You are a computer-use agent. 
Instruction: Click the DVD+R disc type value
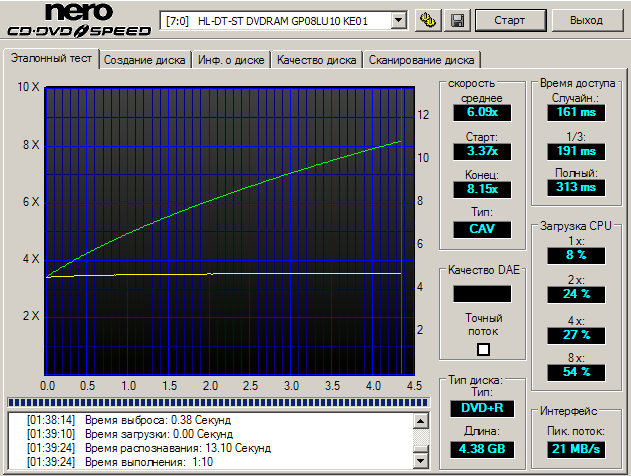click(482, 408)
